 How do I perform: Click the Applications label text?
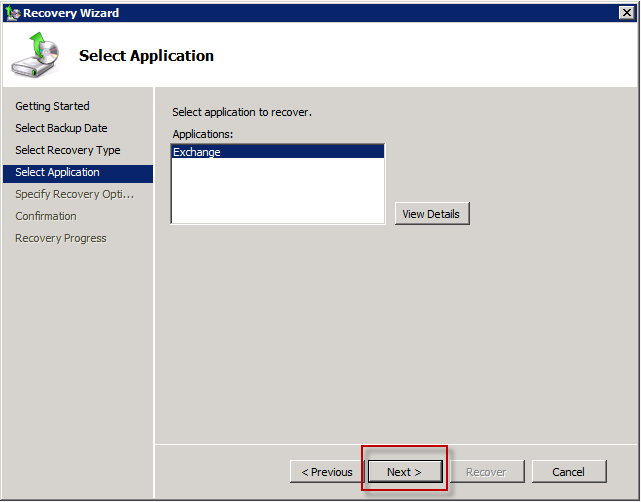tap(202, 134)
